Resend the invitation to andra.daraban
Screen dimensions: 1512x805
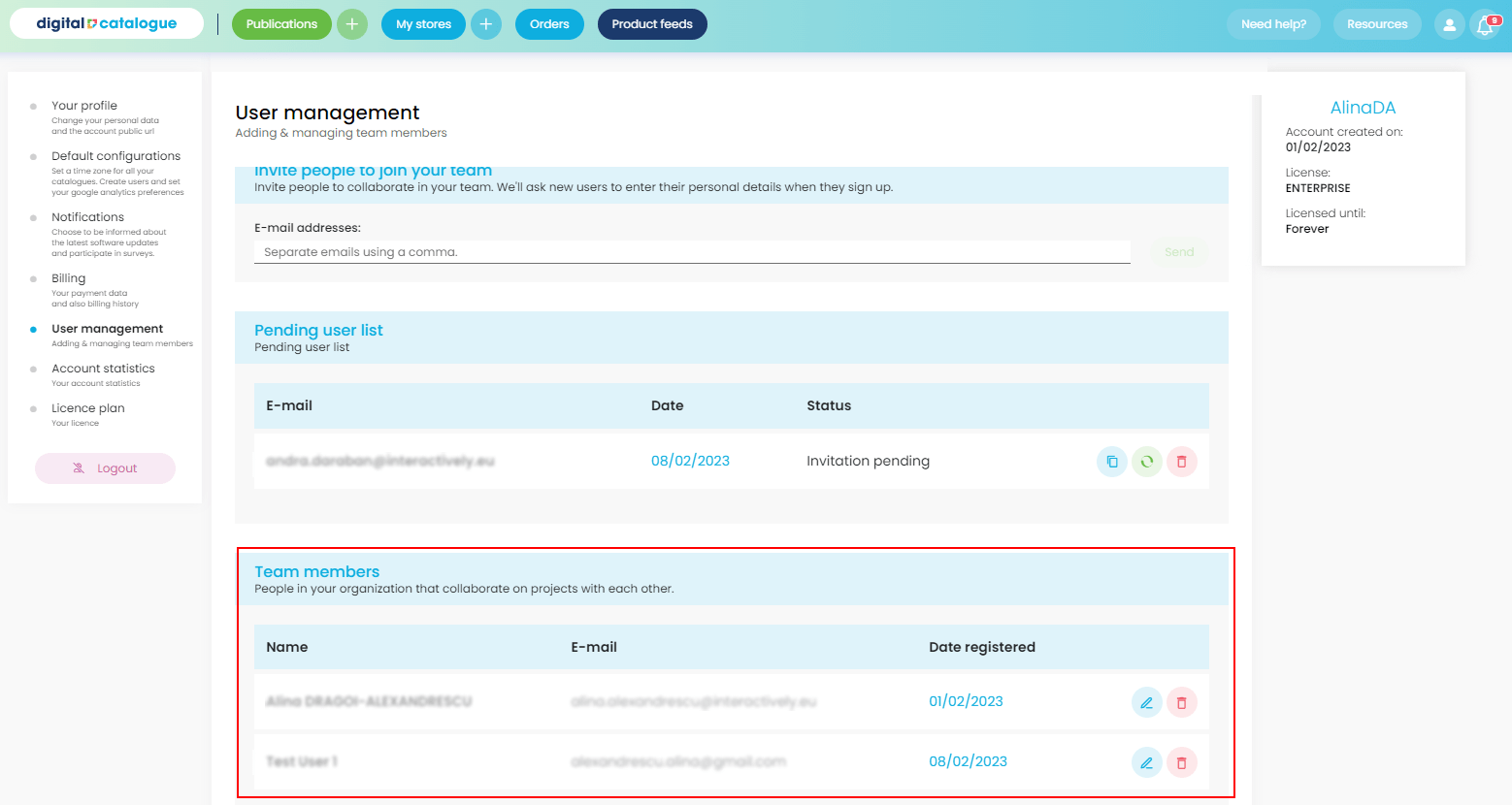point(1146,461)
